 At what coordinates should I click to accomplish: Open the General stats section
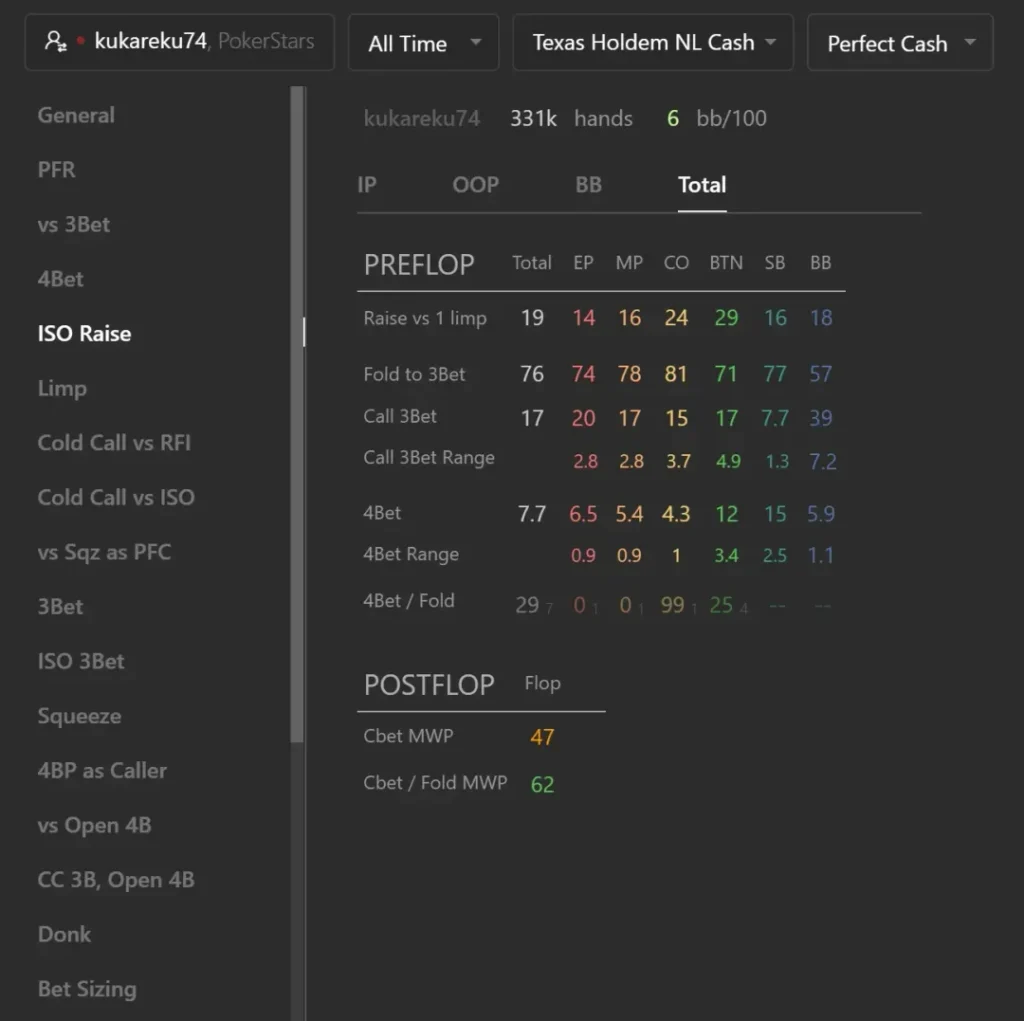76,116
